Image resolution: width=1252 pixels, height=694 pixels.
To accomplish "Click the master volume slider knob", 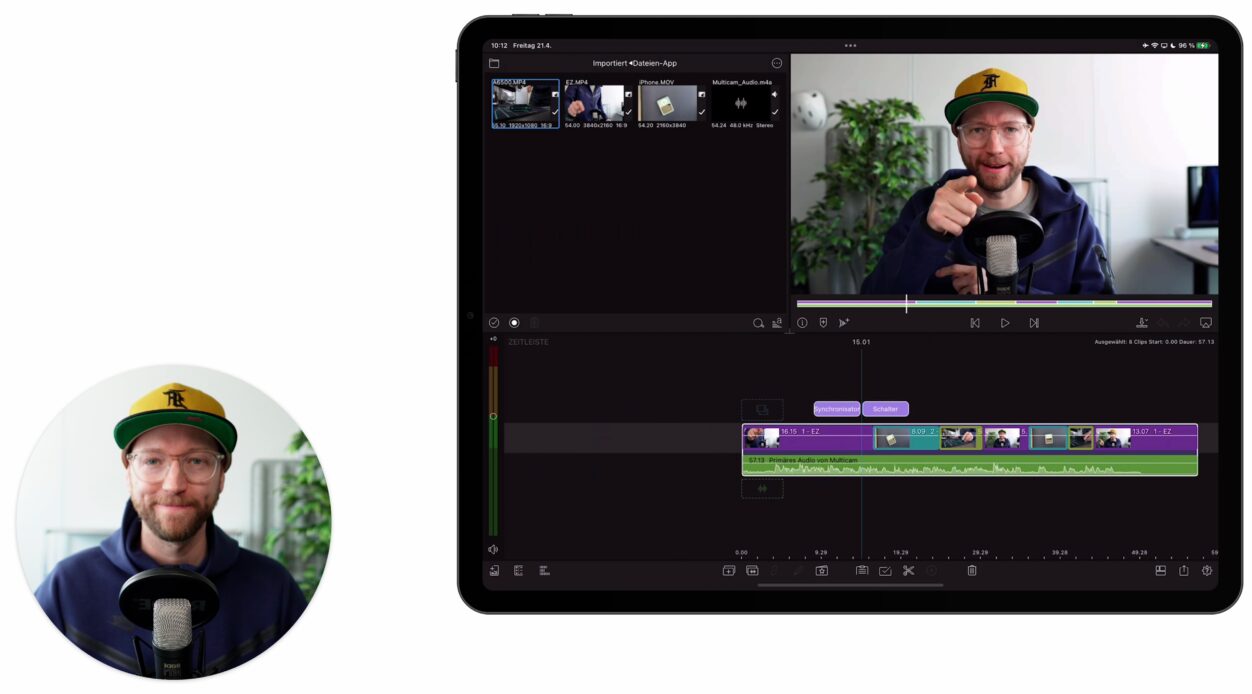I will [x=493, y=416].
